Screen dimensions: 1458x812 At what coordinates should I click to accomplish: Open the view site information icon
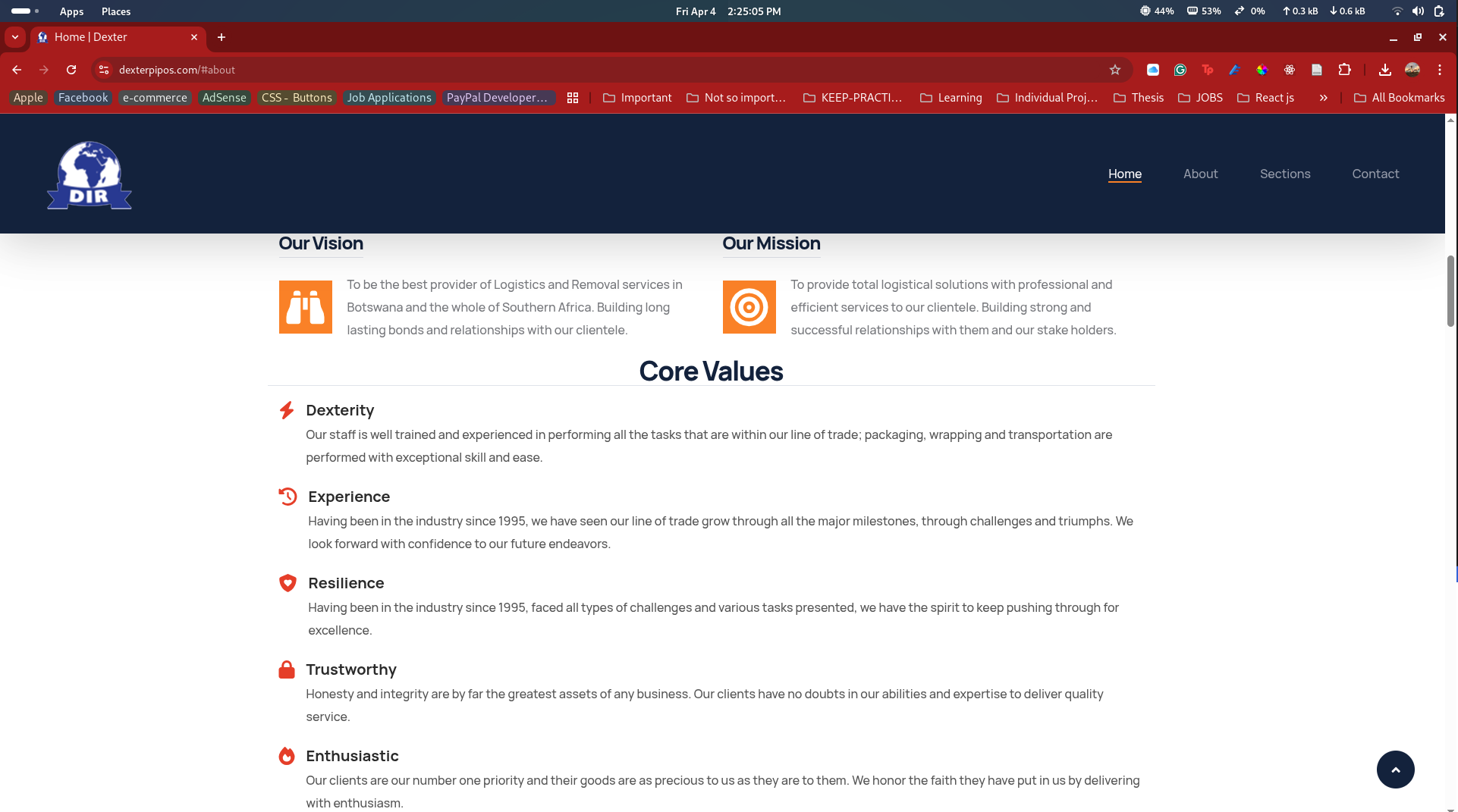(x=104, y=70)
